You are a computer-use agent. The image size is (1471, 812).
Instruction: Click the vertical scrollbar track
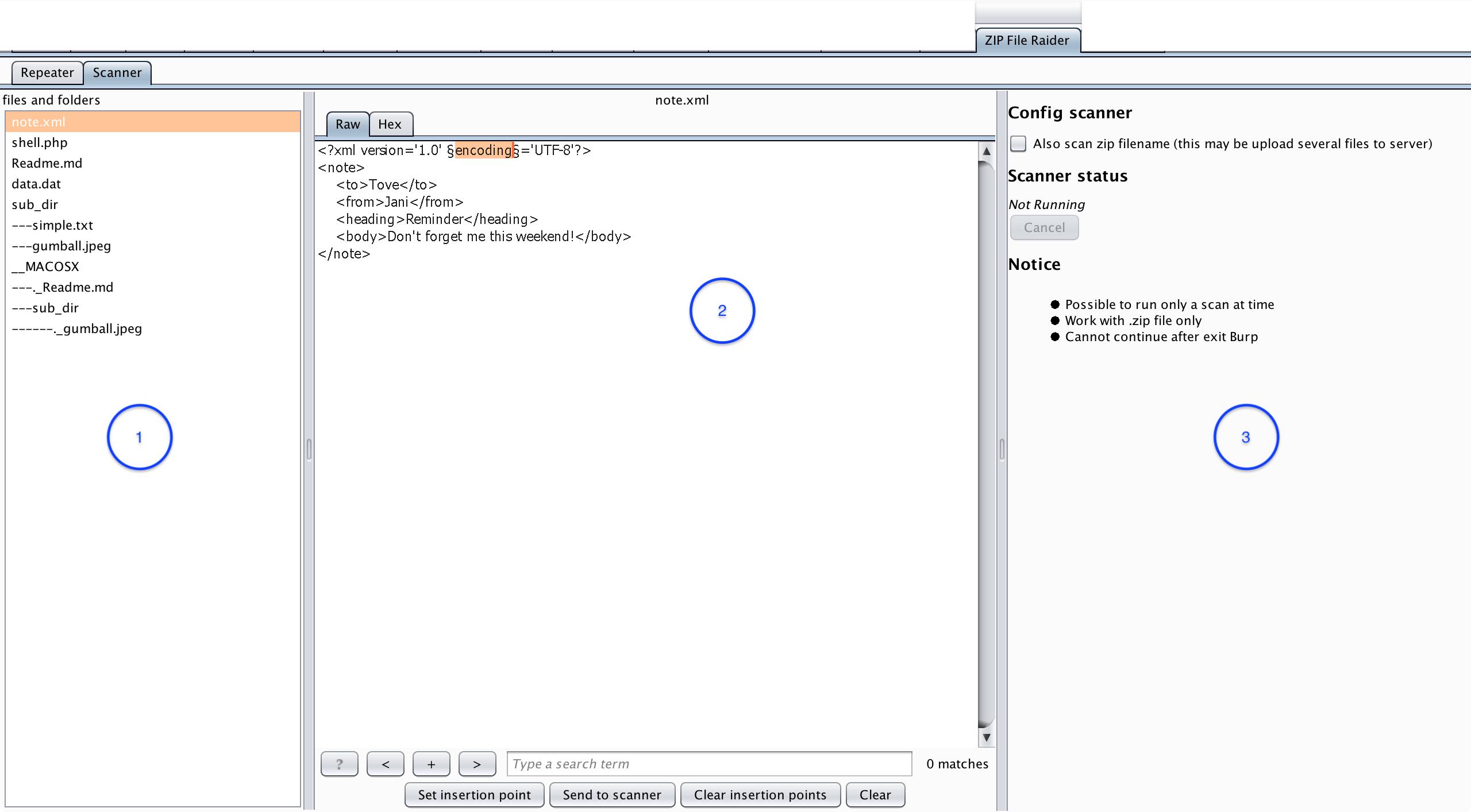(986, 442)
